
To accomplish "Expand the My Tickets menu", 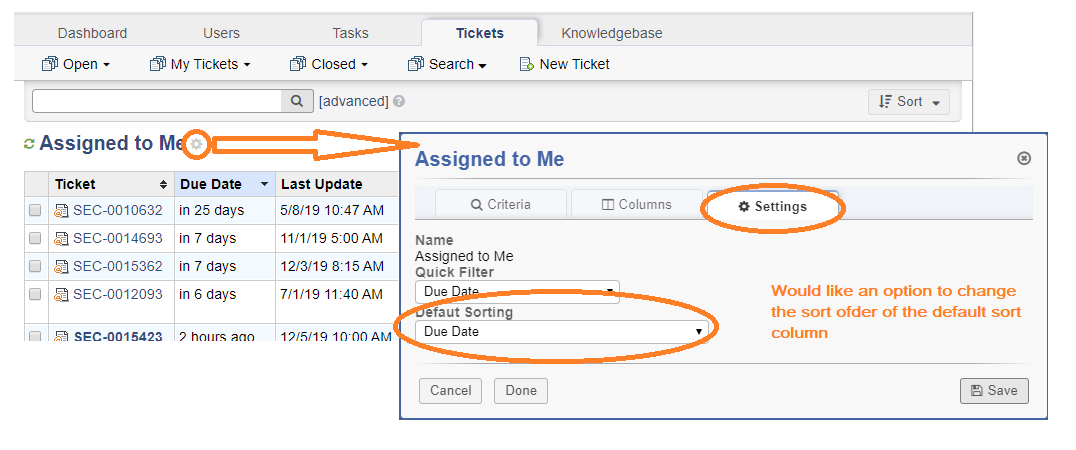I will pyautogui.click(x=200, y=64).
